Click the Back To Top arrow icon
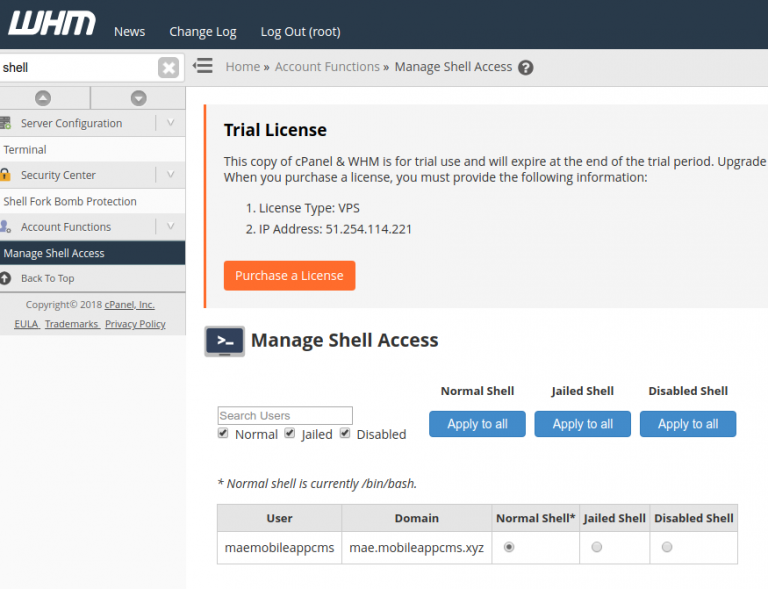This screenshot has height=589, width=768. (6, 278)
